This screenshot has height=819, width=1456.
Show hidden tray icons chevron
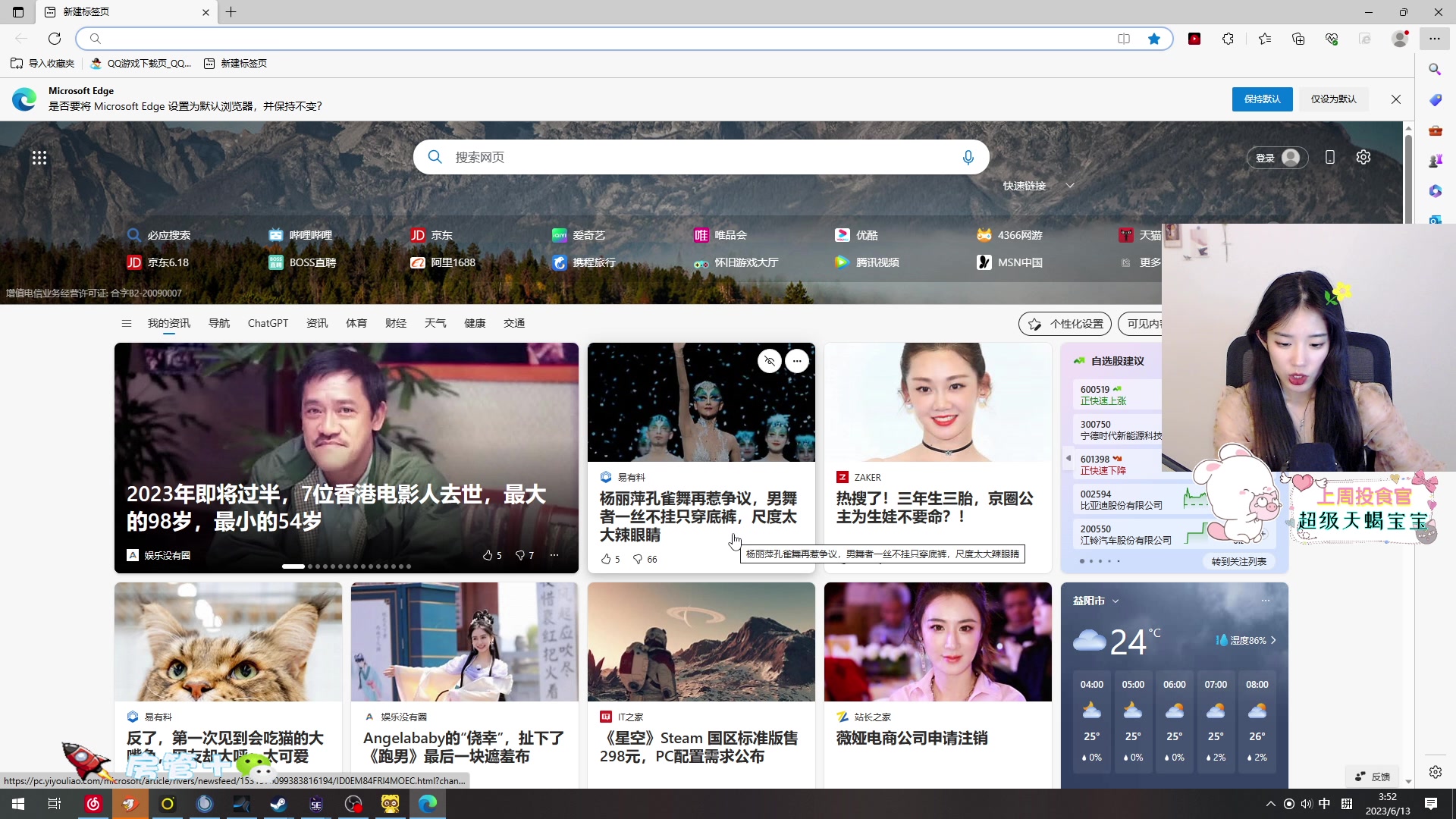1270,804
